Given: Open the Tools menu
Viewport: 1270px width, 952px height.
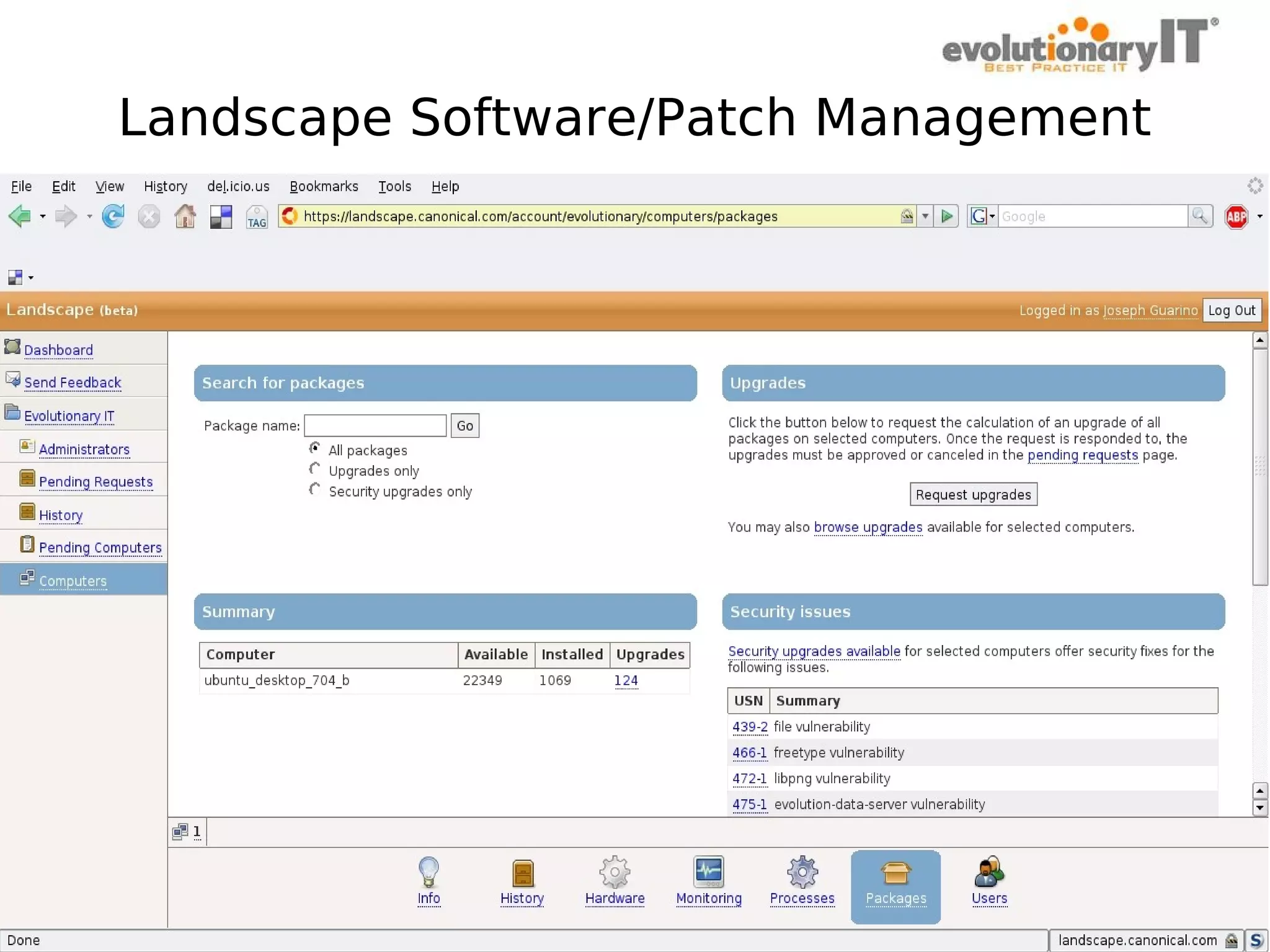Looking at the screenshot, I should pos(394,186).
